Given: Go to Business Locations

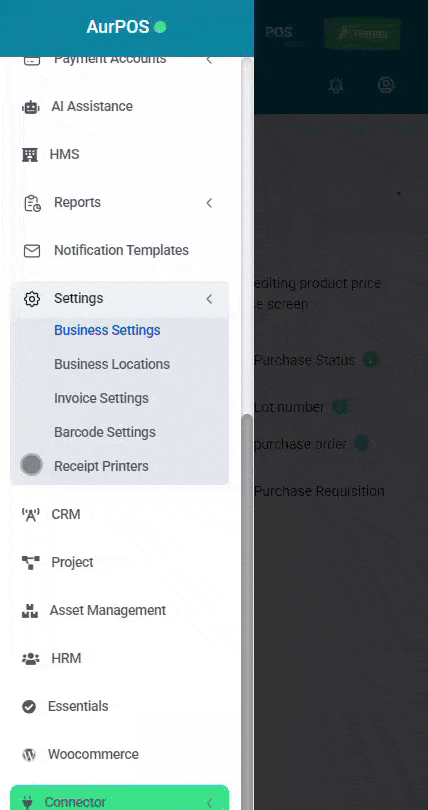Looking at the screenshot, I should [112, 364].
